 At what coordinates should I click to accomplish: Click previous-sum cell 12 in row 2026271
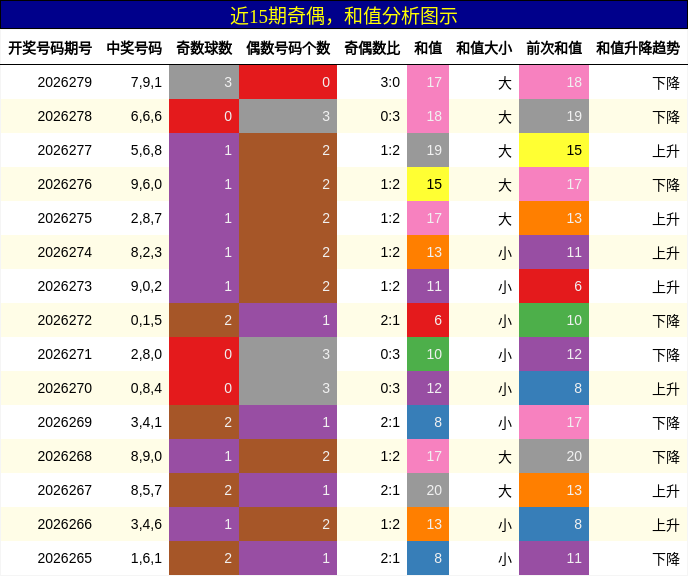click(x=554, y=354)
